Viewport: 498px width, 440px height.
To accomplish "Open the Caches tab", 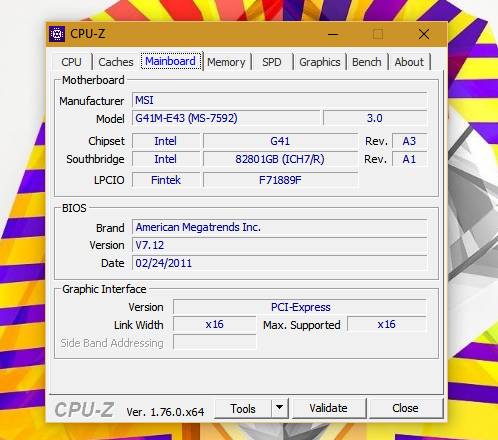I will click(116, 62).
